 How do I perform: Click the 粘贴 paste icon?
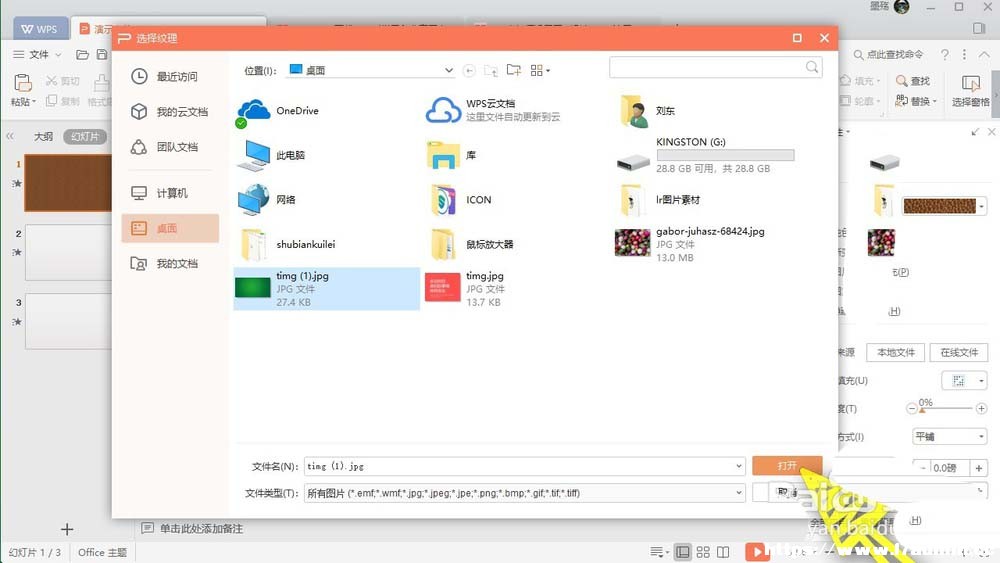pos(23,84)
